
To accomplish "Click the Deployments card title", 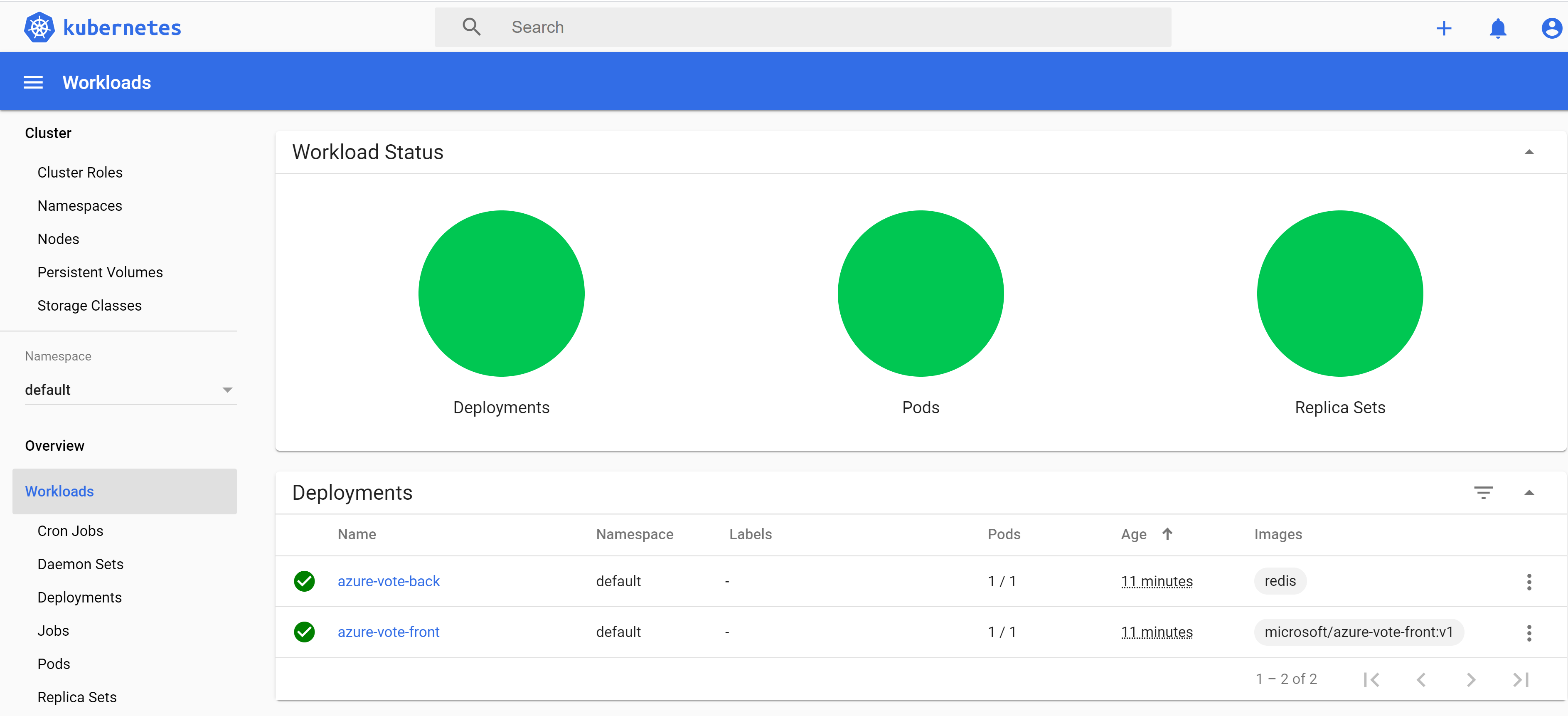I will pos(352,493).
